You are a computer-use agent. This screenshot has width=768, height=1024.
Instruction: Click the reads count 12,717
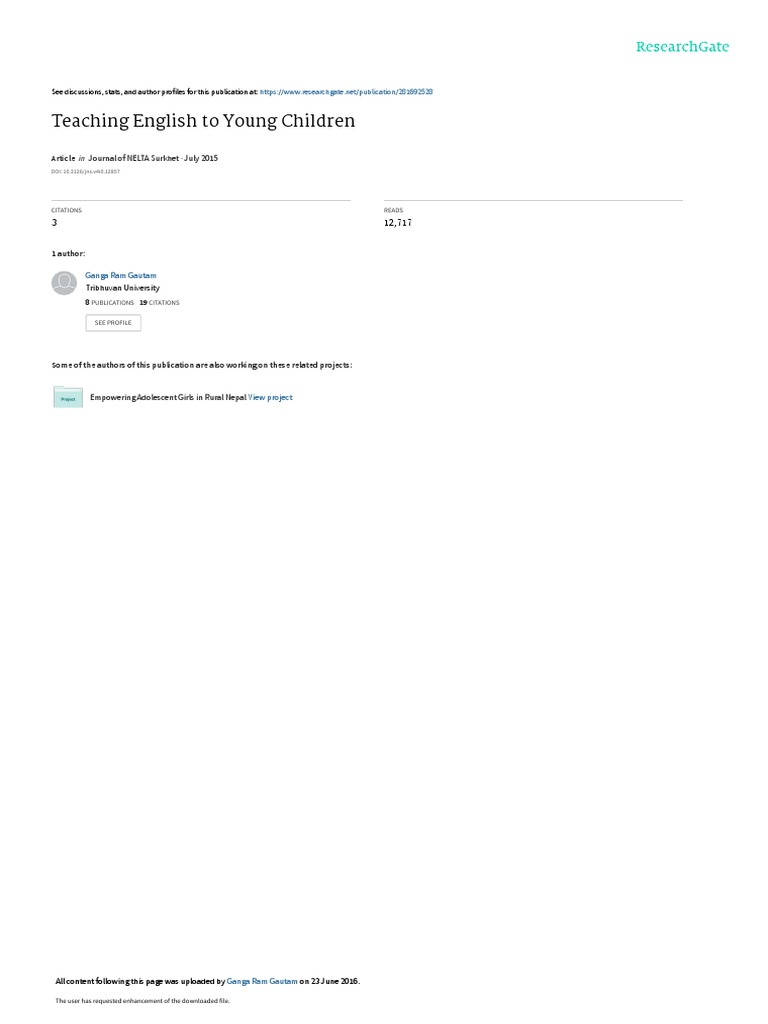click(398, 223)
